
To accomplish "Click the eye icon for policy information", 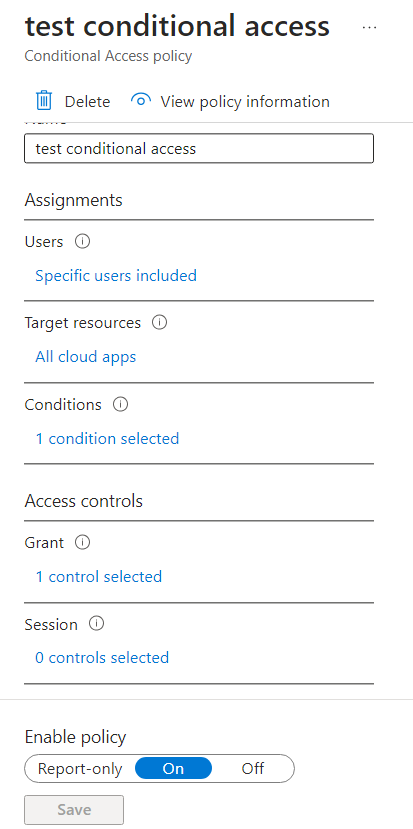I will click(x=141, y=100).
